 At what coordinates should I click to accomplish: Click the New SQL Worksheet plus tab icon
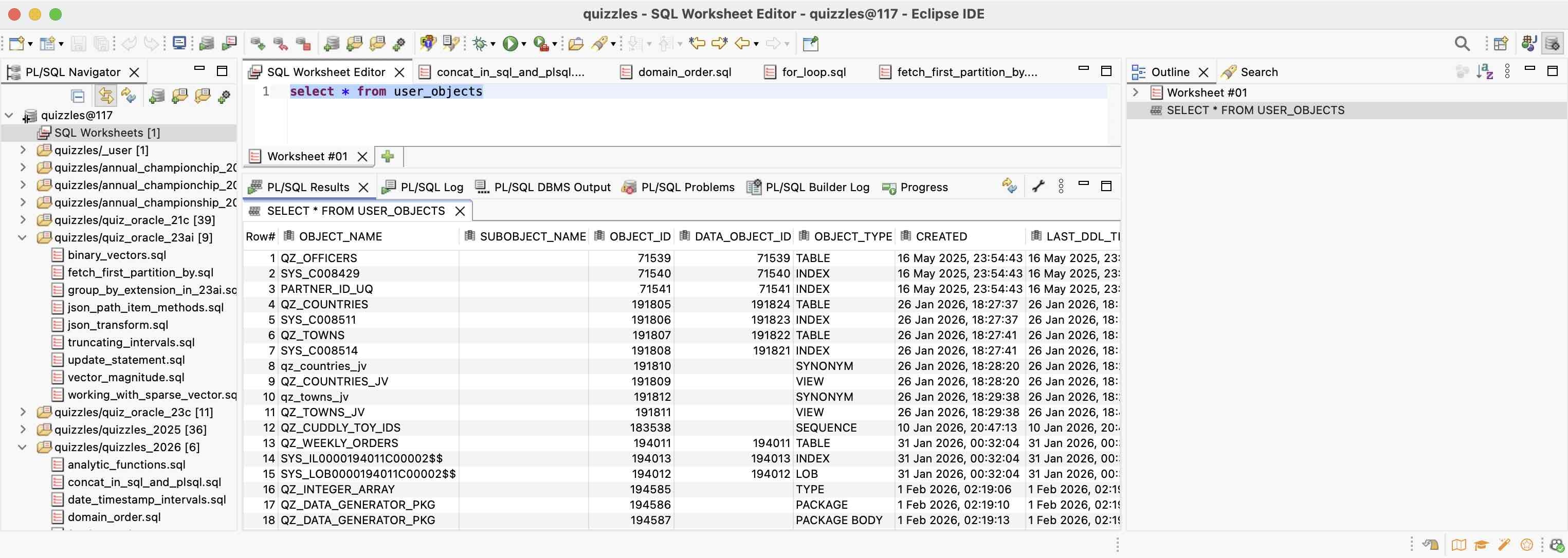point(388,156)
